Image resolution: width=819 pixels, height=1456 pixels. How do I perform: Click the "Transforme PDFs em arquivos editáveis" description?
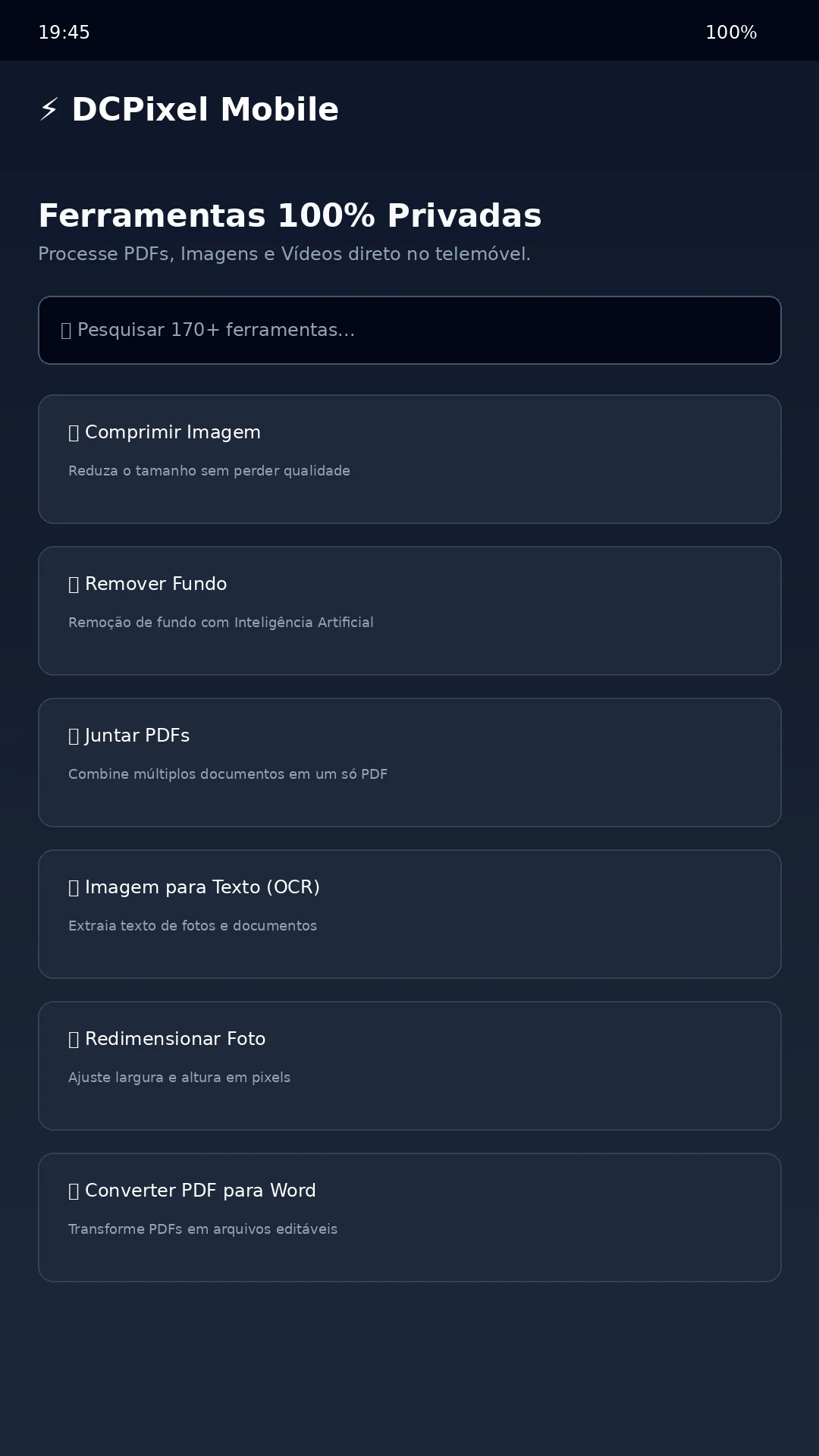coord(202,1229)
